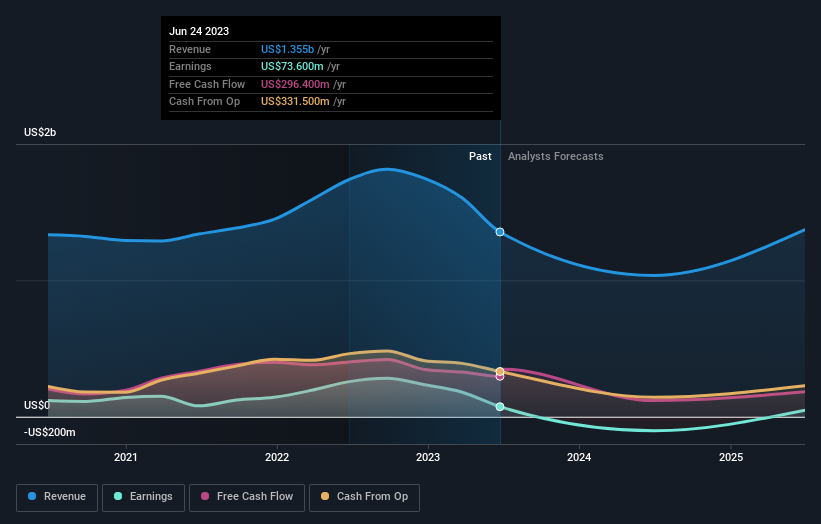Click the pink Free Cash Flow data marker
Viewport: 821px width, 524px height.
(x=500, y=377)
